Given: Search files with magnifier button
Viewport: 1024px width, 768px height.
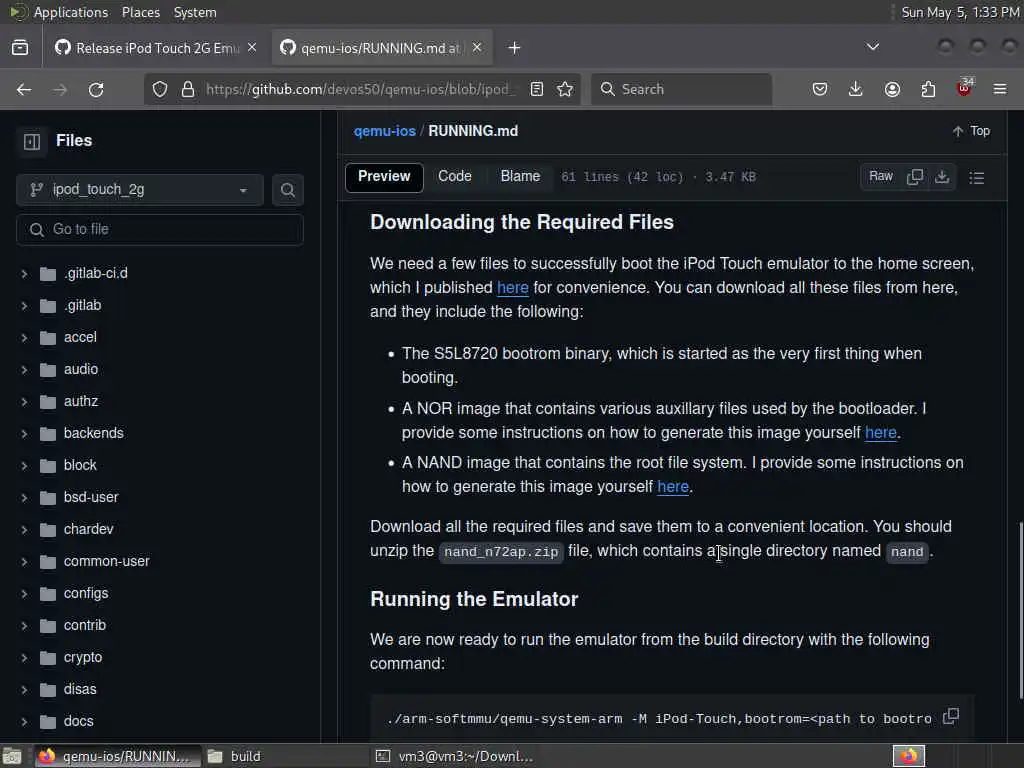Looking at the screenshot, I should tap(288, 190).
